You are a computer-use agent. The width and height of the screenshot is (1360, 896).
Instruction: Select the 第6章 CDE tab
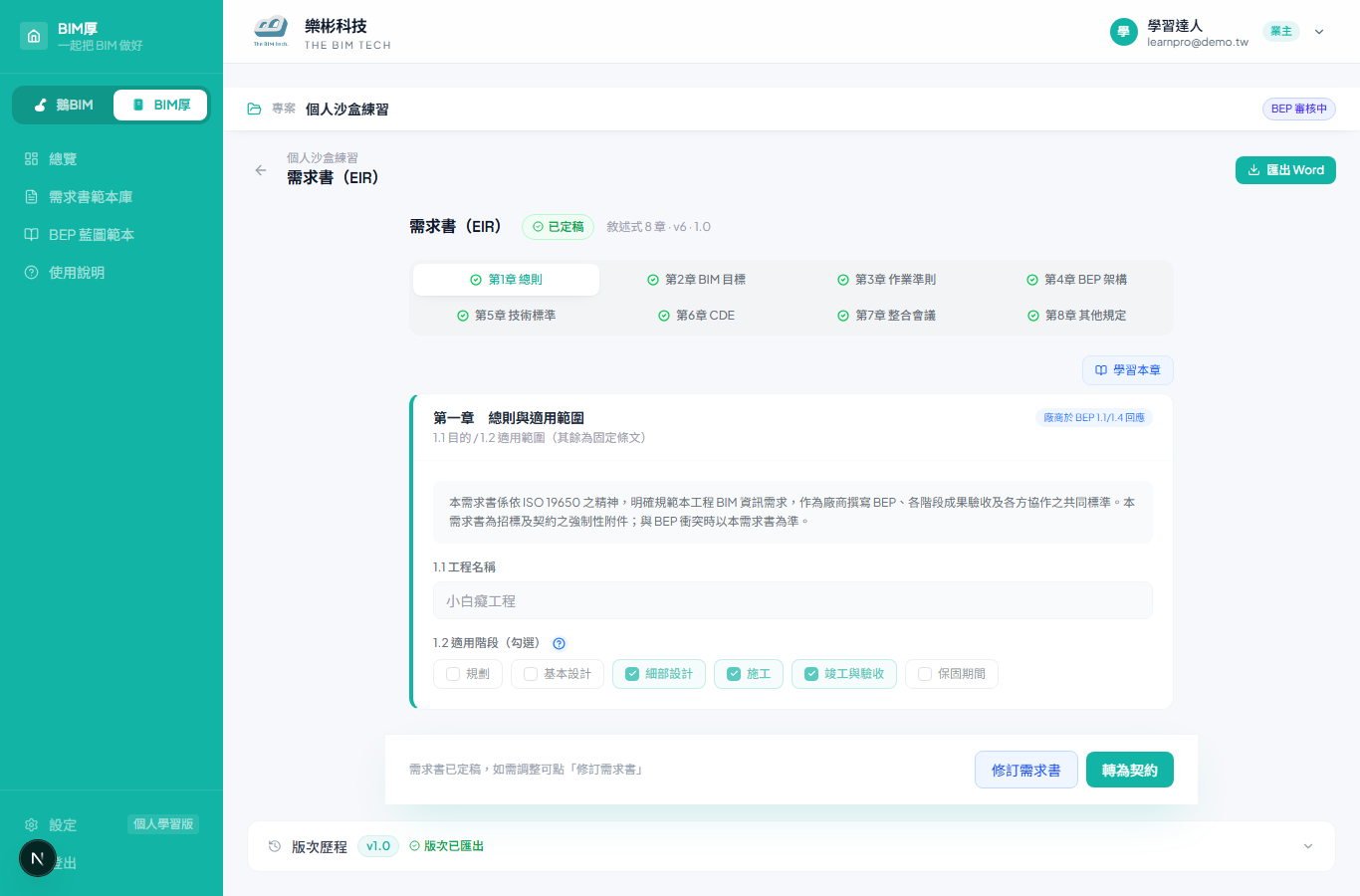coord(696,316)
